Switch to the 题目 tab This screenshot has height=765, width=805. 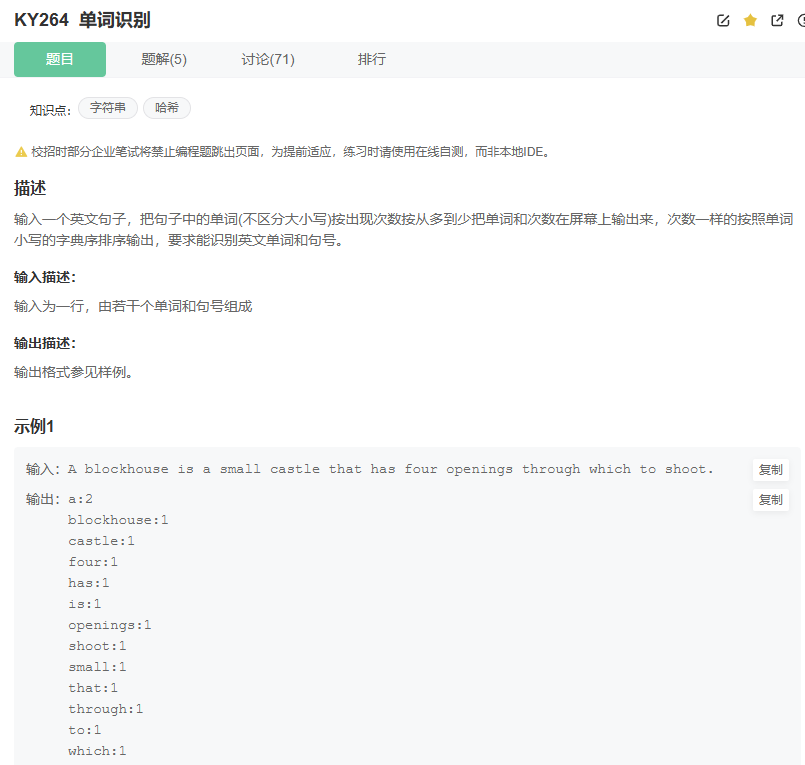pos(60,60)
